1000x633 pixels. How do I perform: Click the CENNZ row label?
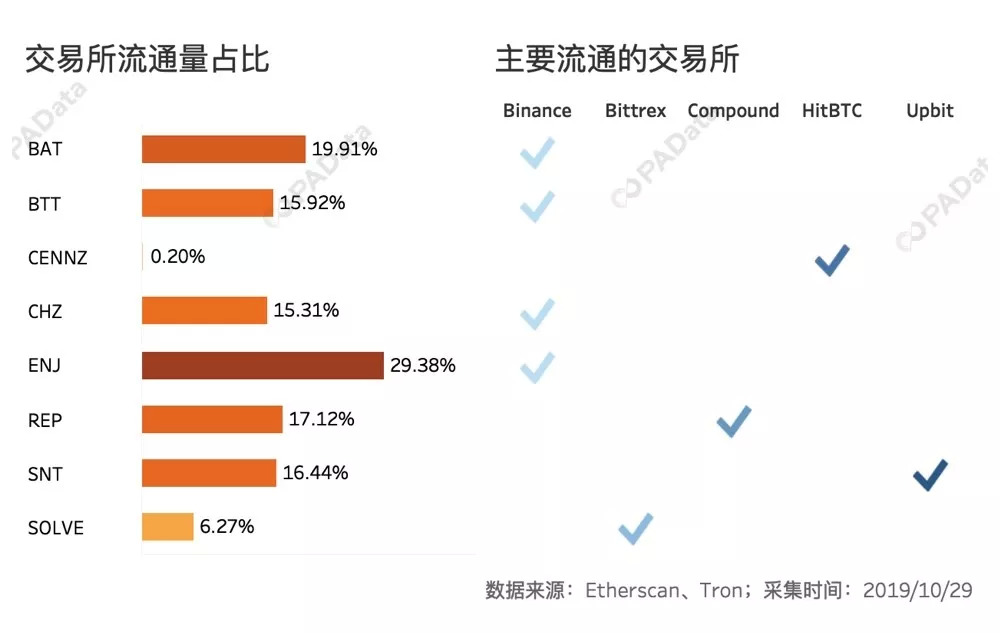coord(58,258)
